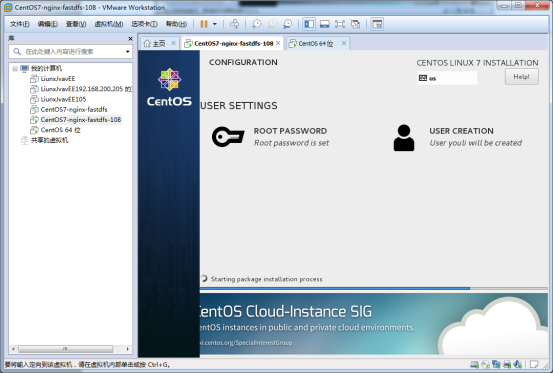Select 我的计算机 in the library tree
553x373 pixels.
[46, 68]
